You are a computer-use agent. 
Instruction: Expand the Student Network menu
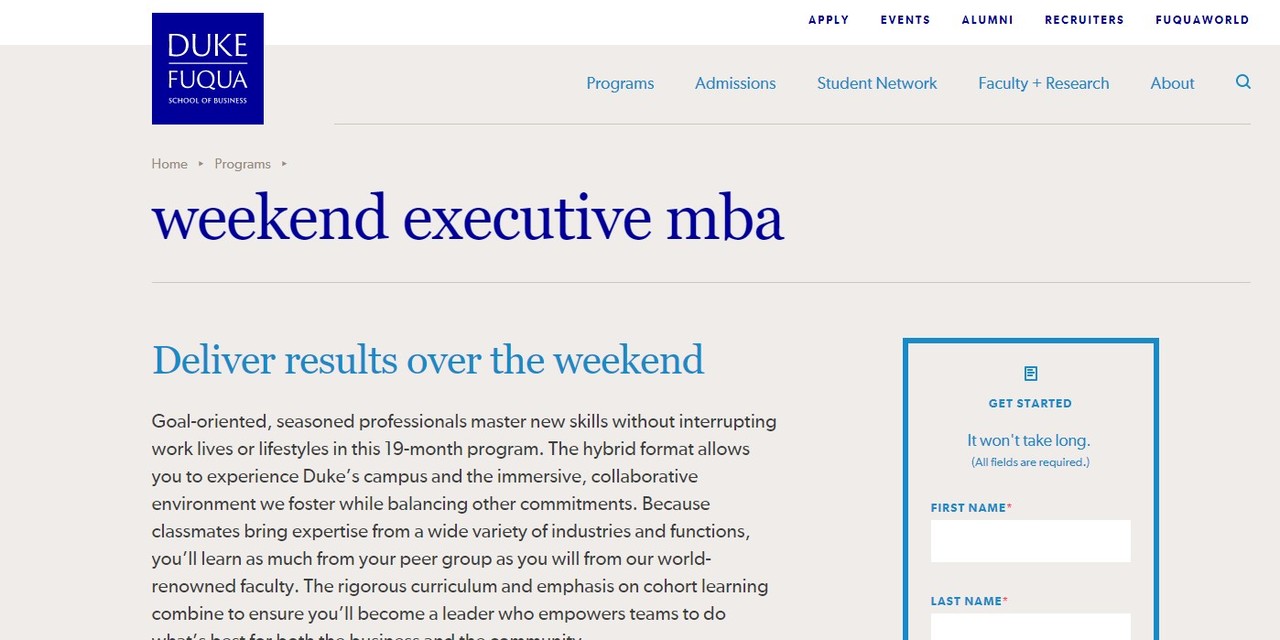(x=877, y=84)
